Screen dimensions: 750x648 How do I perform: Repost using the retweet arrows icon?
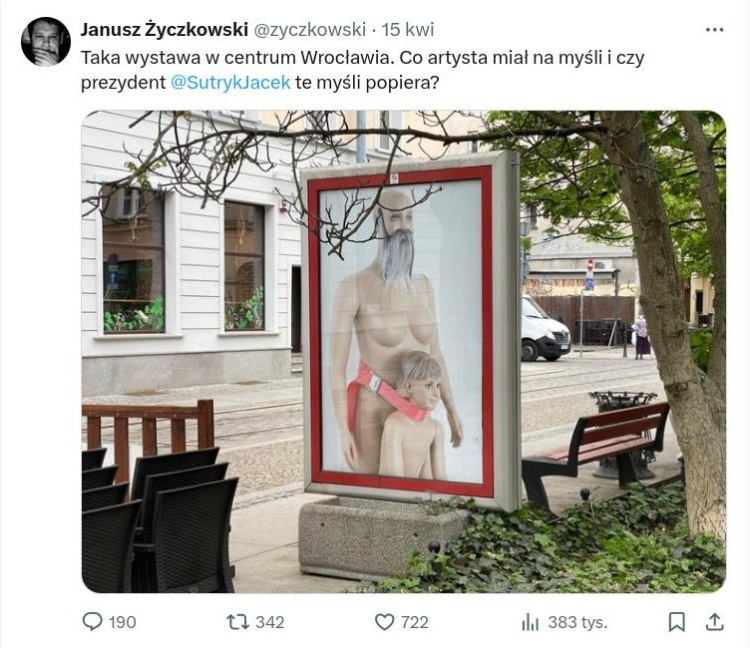[x=238, y=622]
